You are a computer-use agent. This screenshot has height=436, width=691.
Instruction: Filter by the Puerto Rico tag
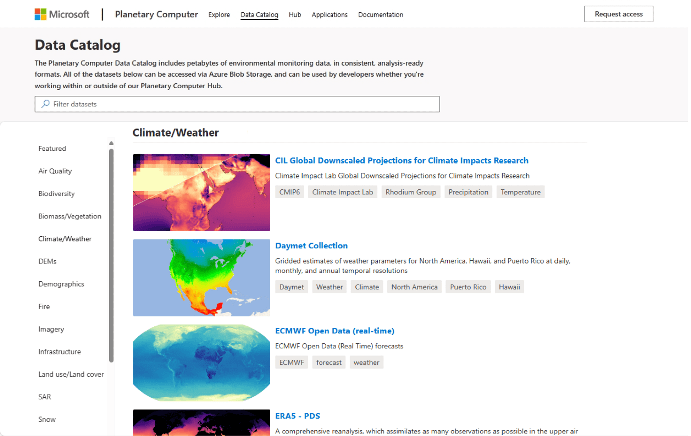tap(468, 287)
